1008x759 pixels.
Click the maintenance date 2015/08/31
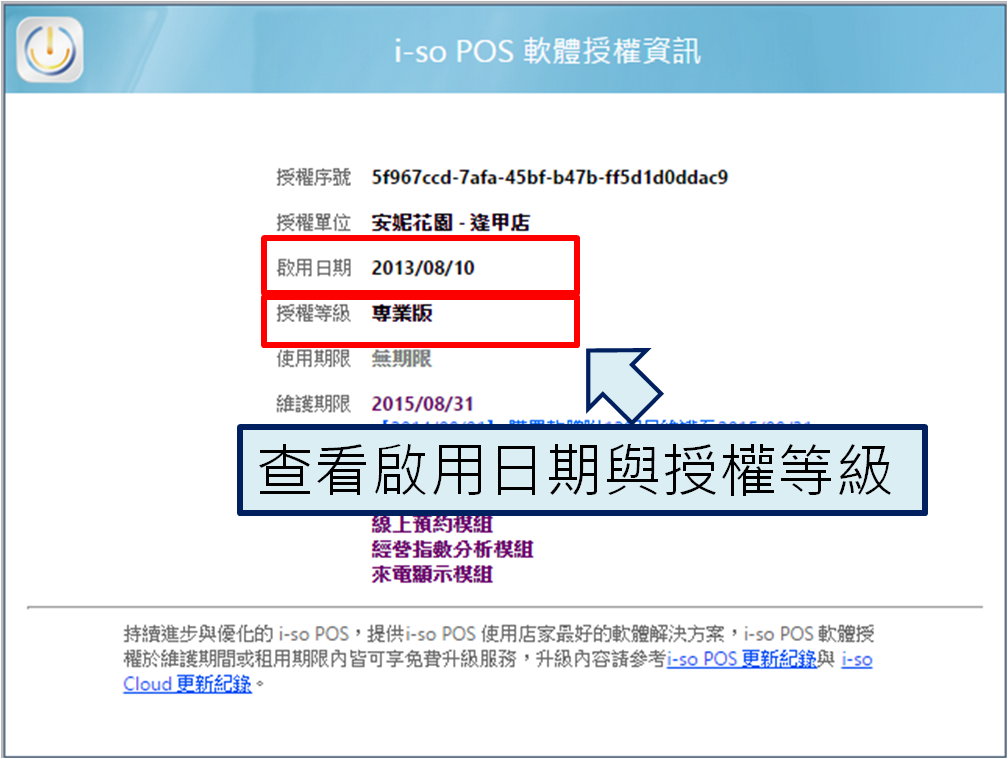pos(422,404)
